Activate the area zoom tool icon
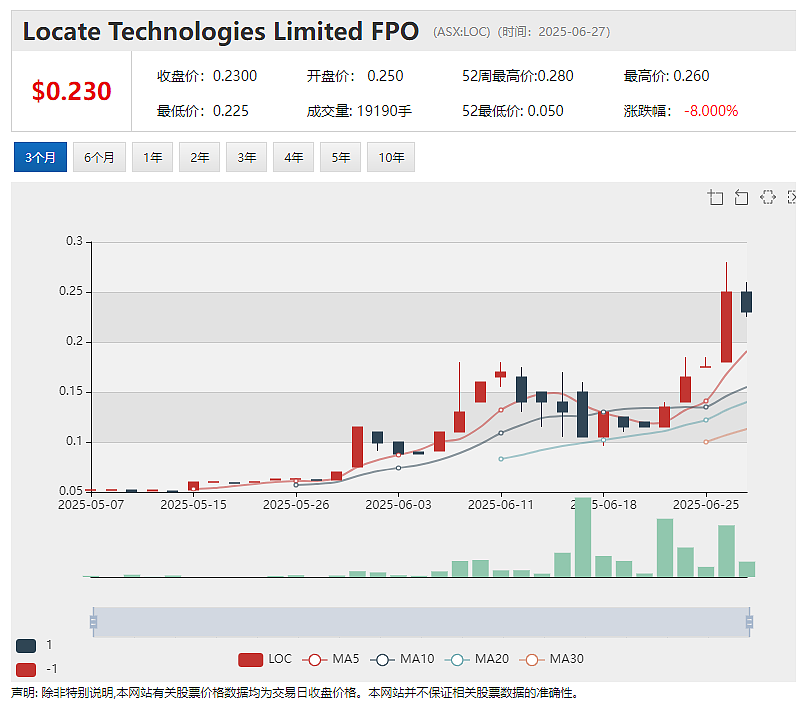Image resolution: width=807 pixels, height=714 pixels. coord(715,198)
